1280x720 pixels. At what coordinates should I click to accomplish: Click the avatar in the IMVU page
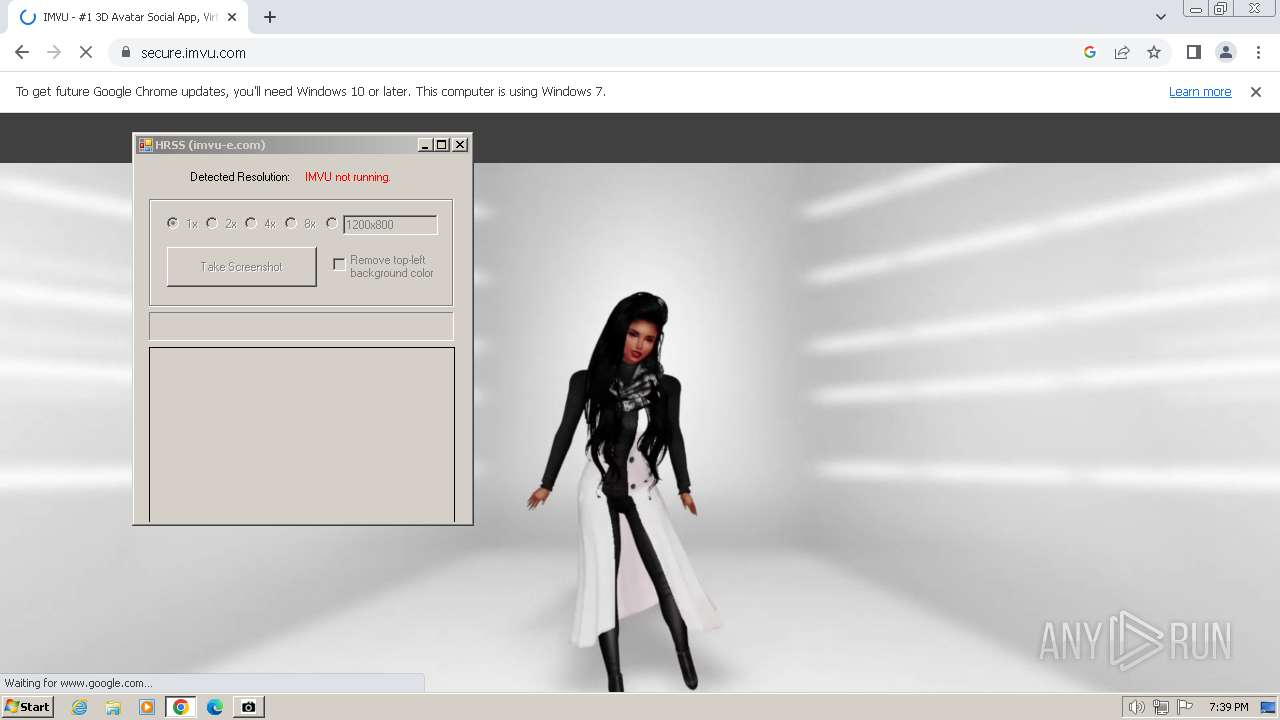tap(623, 490)
